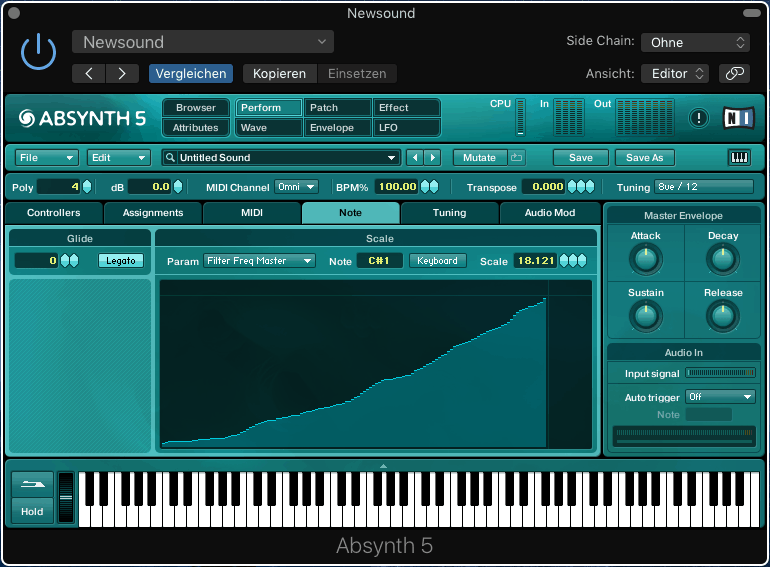Click the plugin power bypass icon
This screenshot has height=567, width=770.
click(38, 52)
